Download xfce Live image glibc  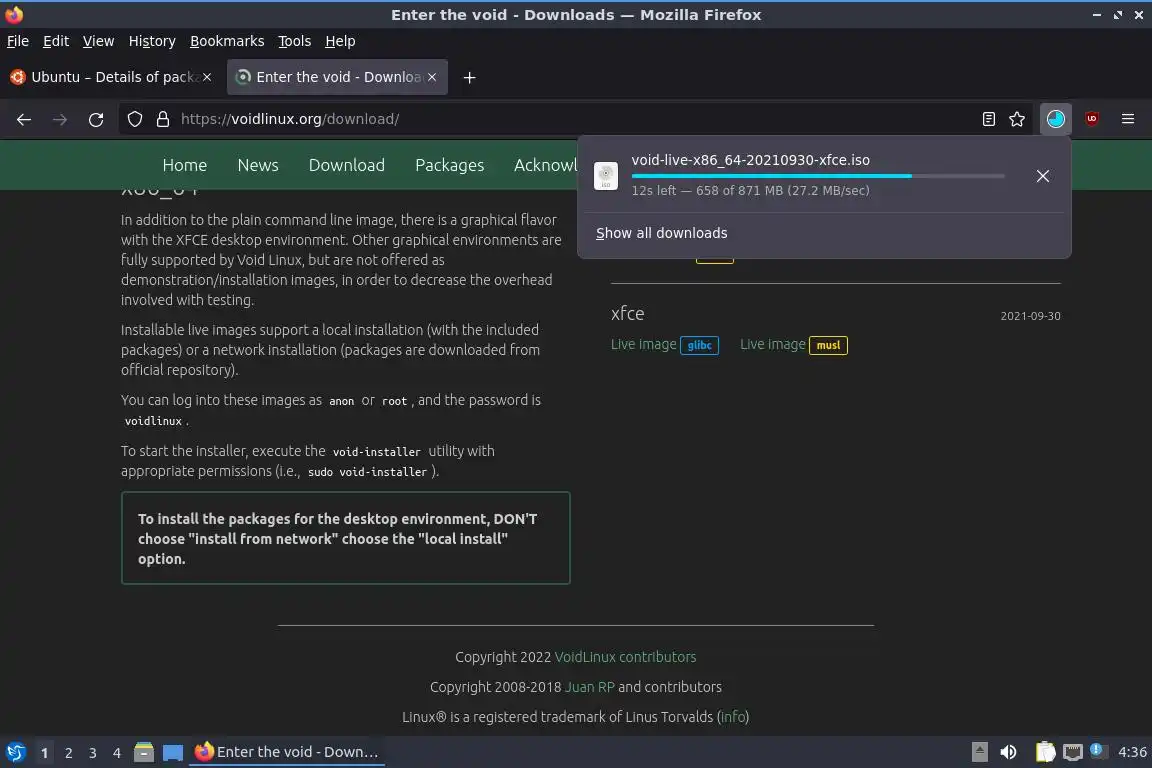point(664,345)
